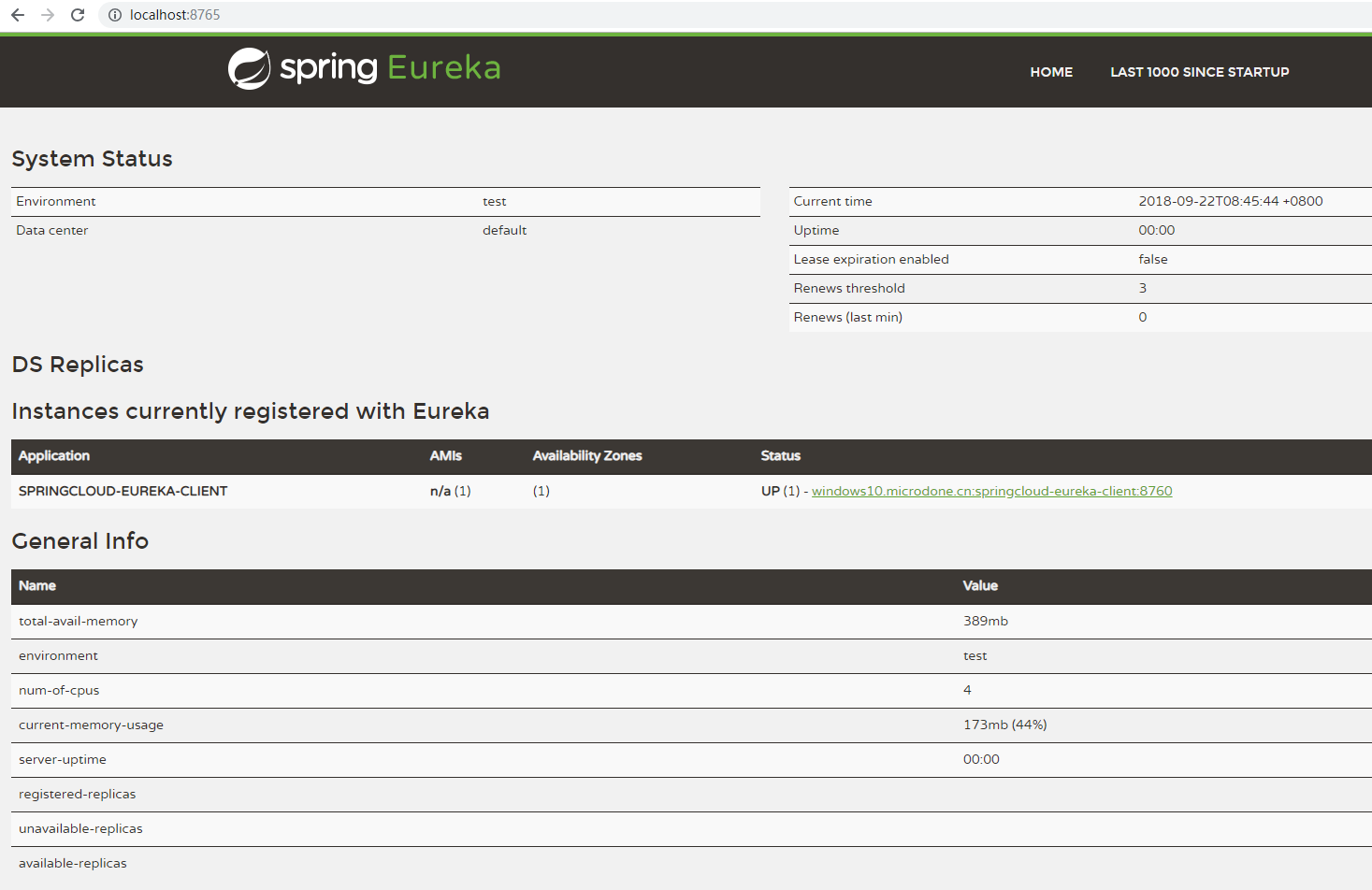Select the Renews threshold label
This screenshot has width=1372, height=890.
(x=849, y=288)
